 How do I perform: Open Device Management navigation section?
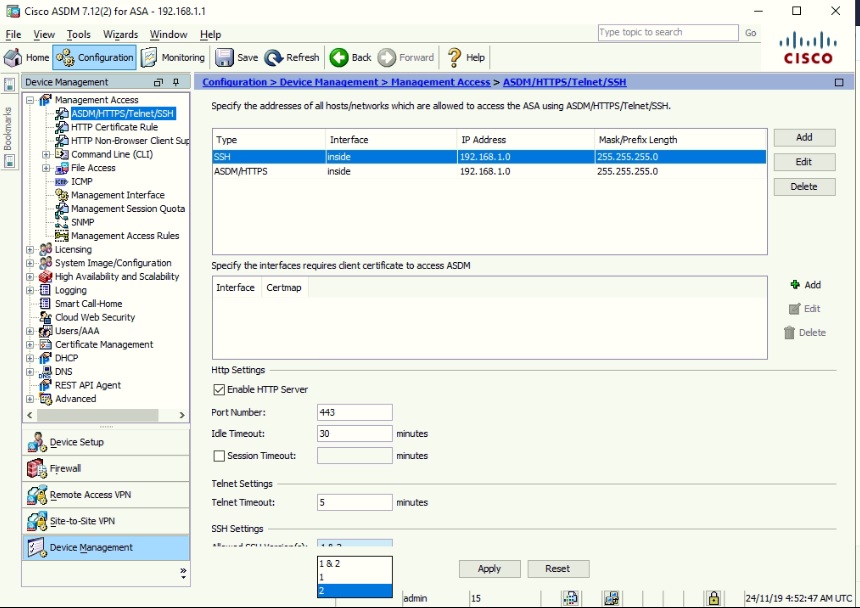click(106, 547)
